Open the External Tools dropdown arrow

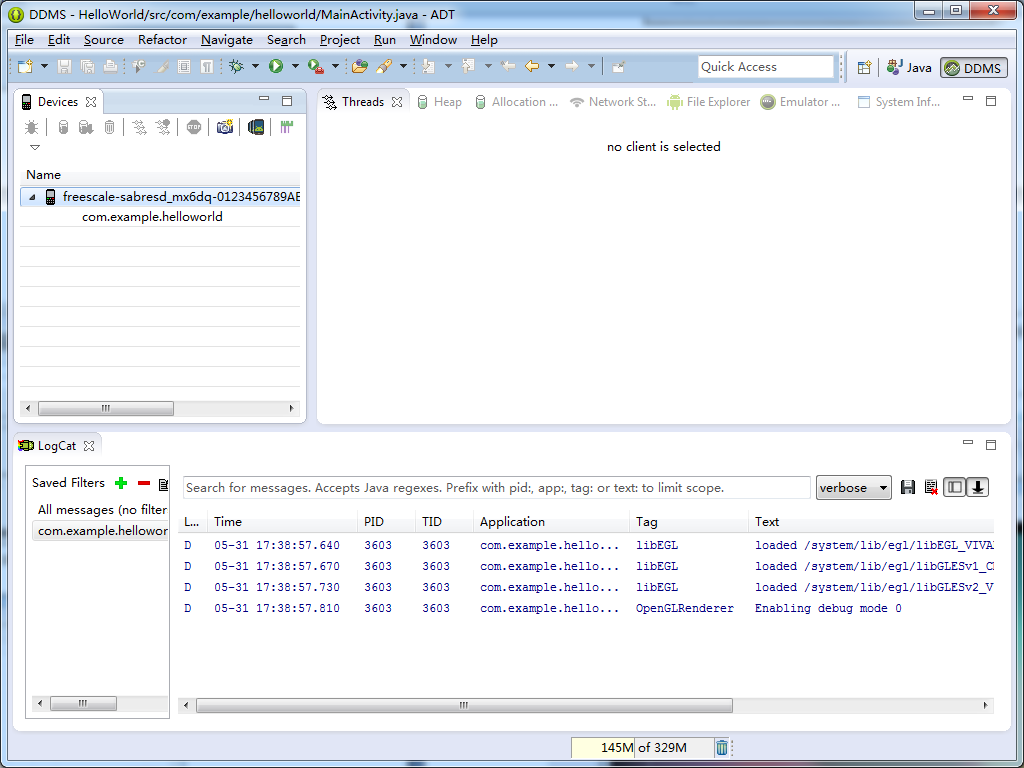coord(335,67)
